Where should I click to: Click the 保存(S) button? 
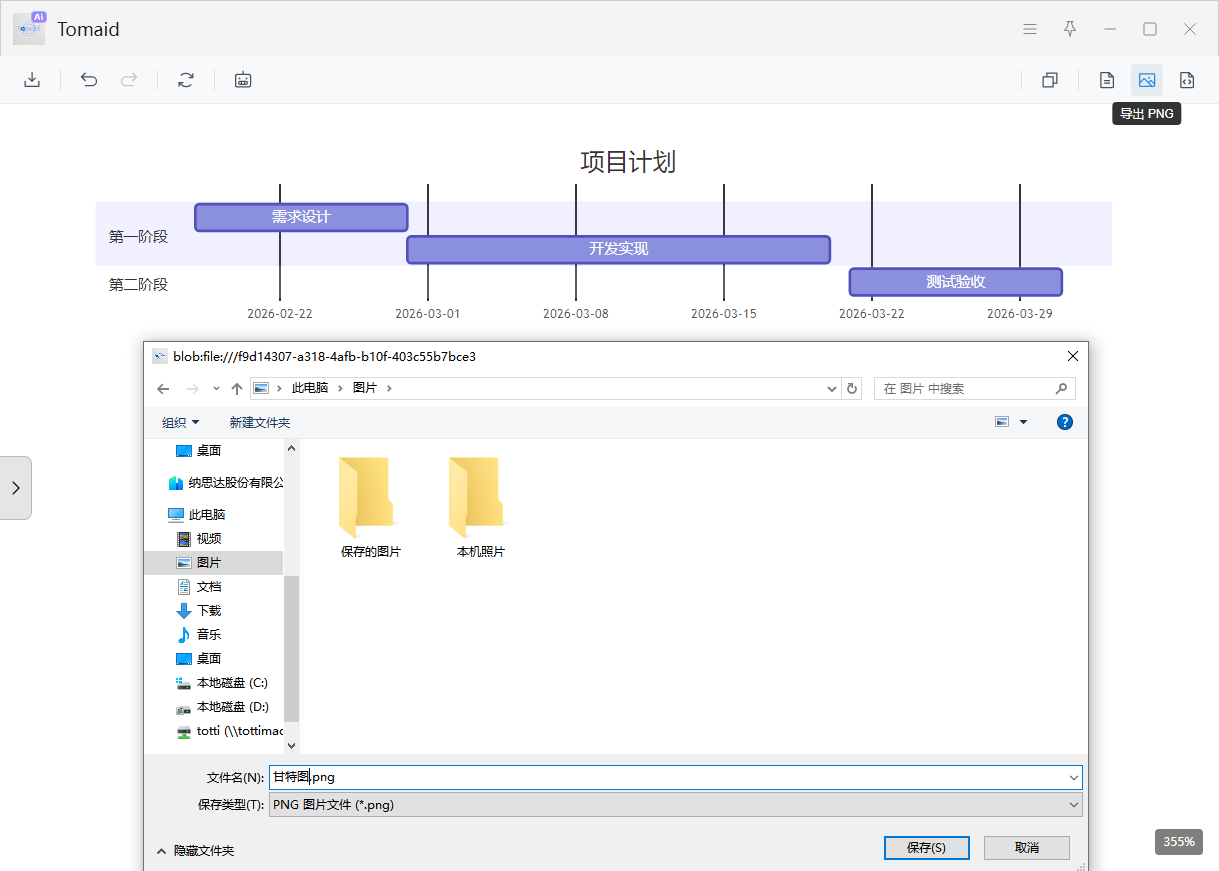(926, 847)
